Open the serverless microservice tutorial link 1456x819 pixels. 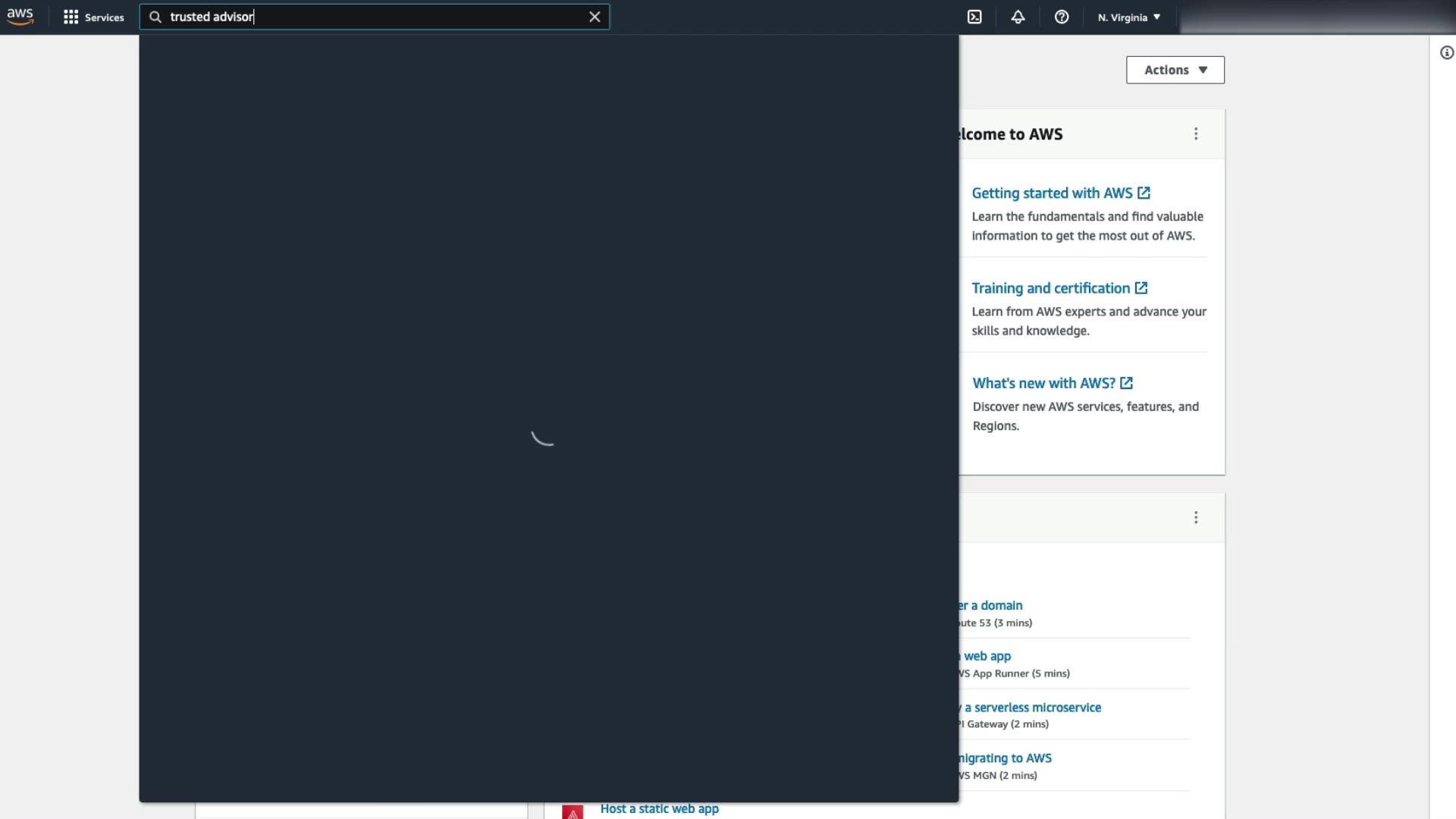(1032, 708)
